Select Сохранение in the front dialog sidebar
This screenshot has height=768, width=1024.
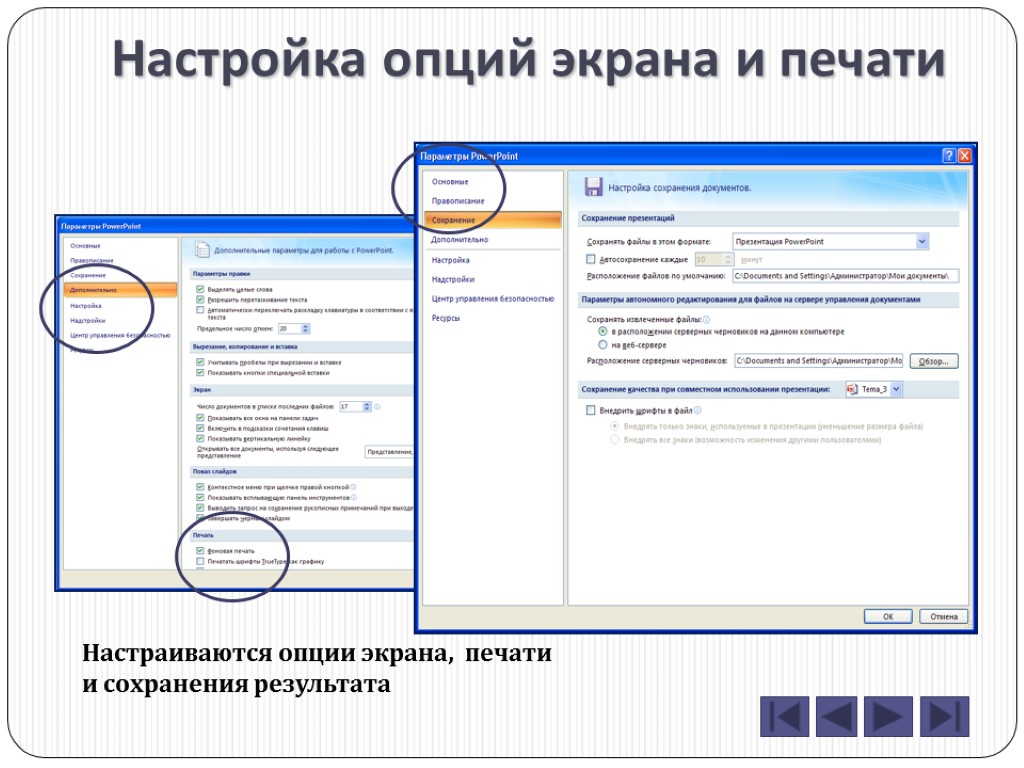[x=493, y=220]
